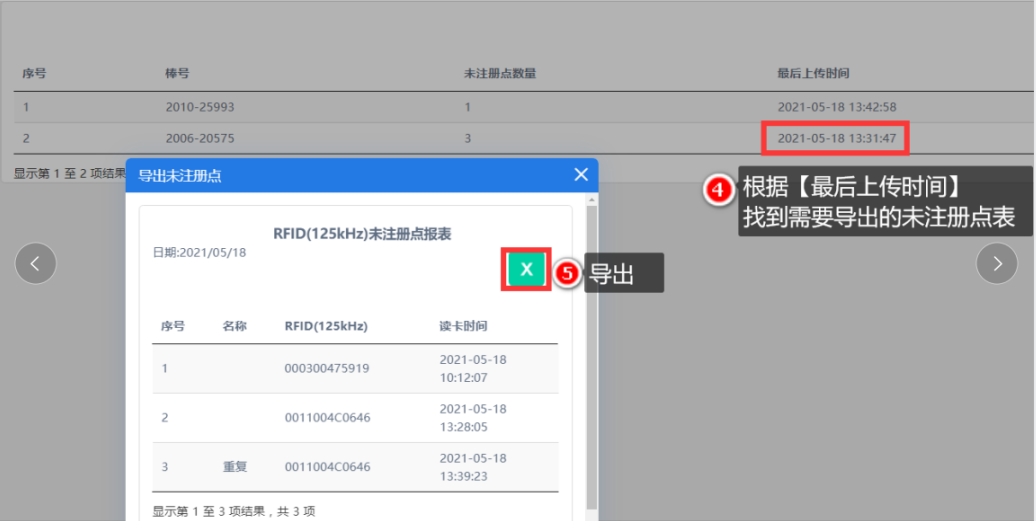Click the green Excel export icon
This screenshot has height=521, width=1036.
click(526, 269)
